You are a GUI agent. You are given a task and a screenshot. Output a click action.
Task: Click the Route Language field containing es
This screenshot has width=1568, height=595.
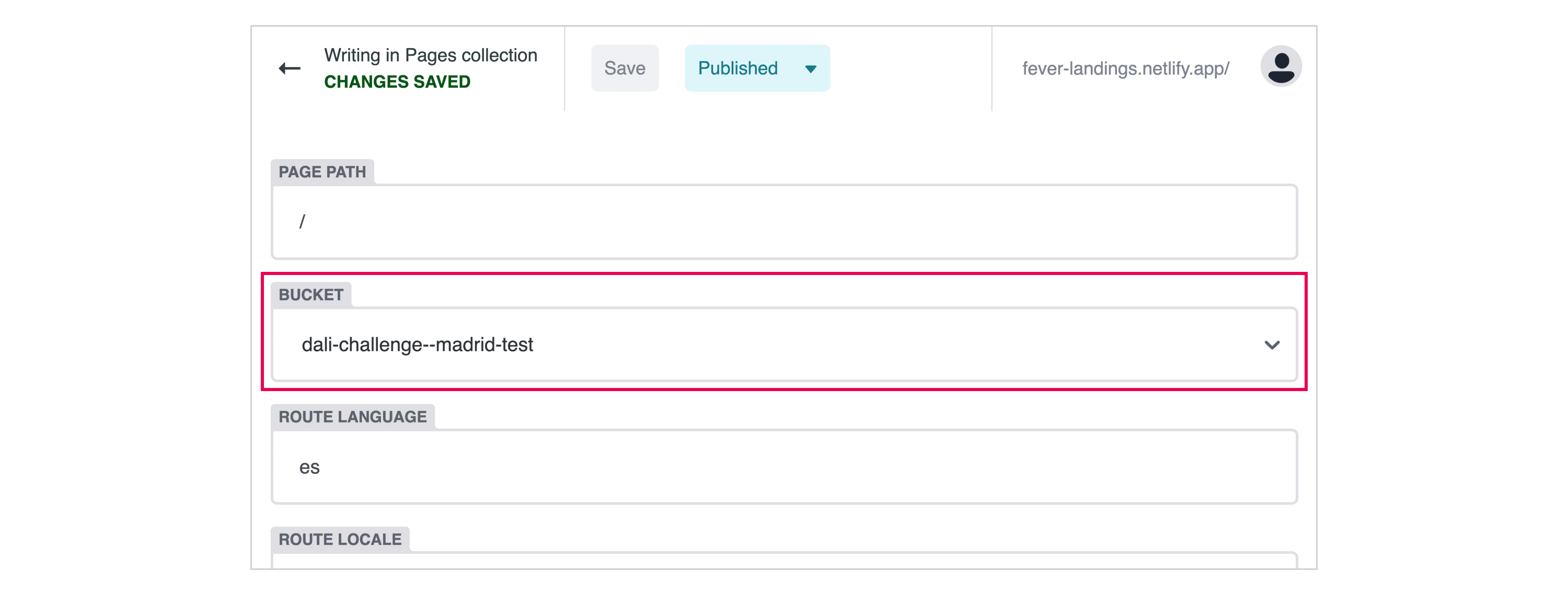point(784,466)
